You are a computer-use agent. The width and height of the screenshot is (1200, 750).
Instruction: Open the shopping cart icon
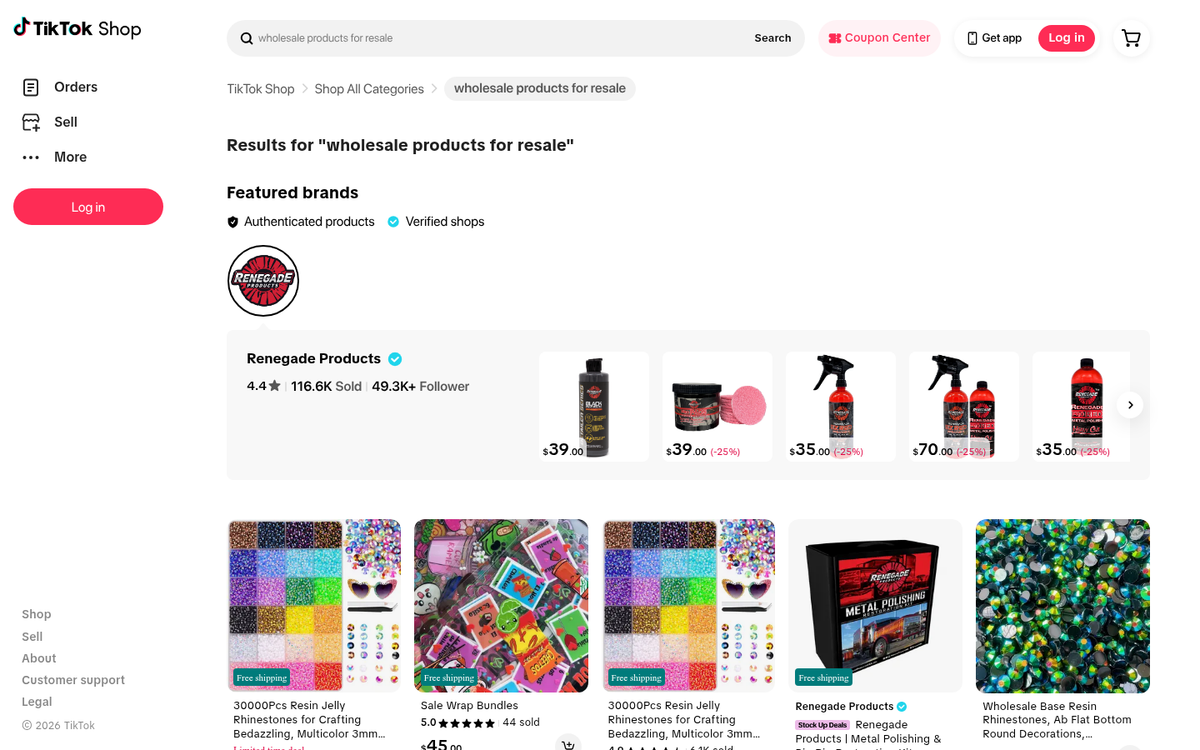(1131, 38)
